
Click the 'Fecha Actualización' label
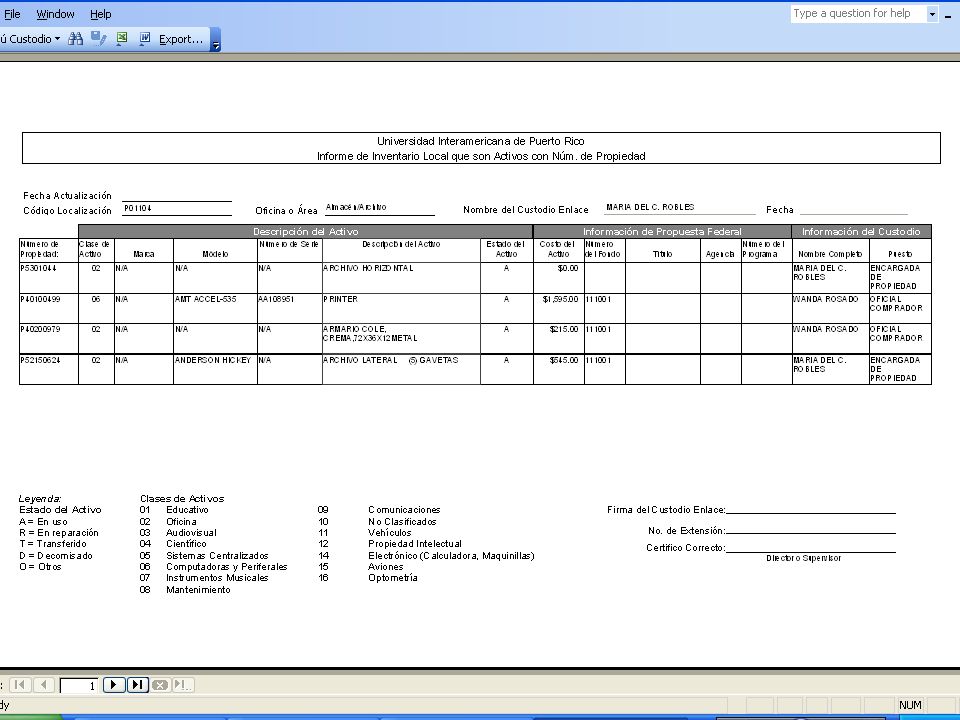67,195
